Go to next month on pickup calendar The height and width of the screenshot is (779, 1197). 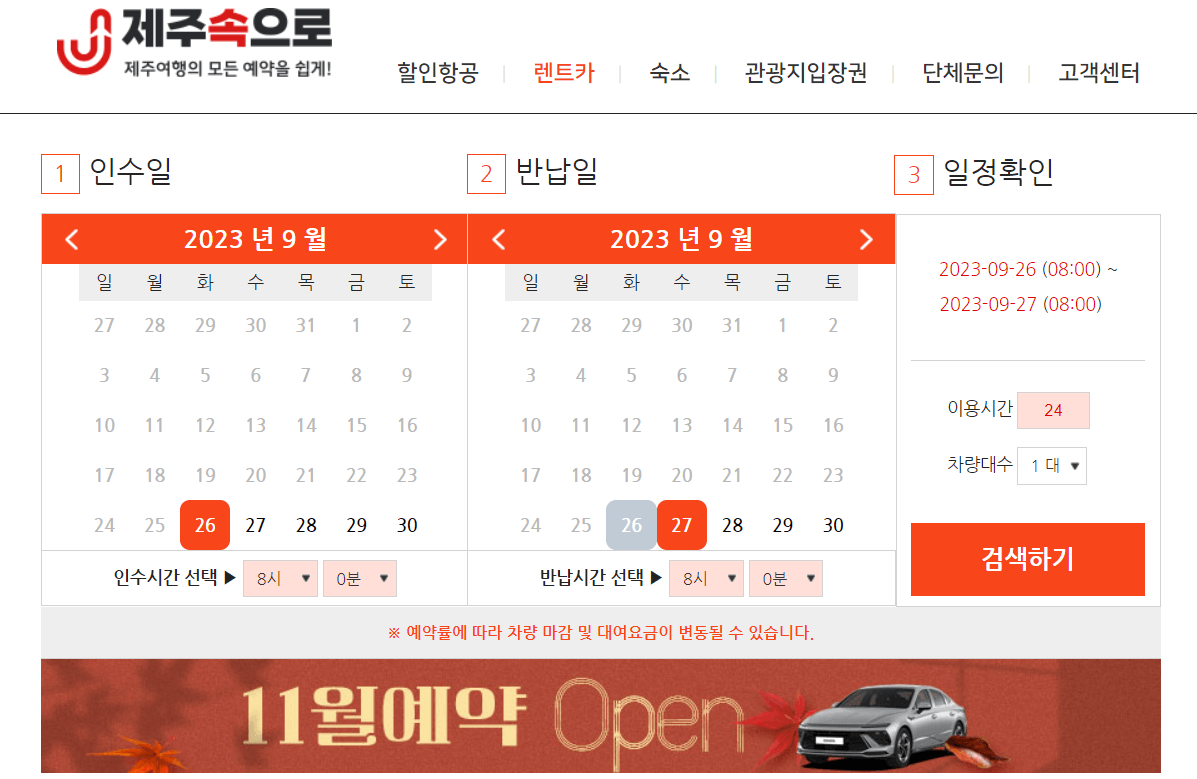pos(440,239)
